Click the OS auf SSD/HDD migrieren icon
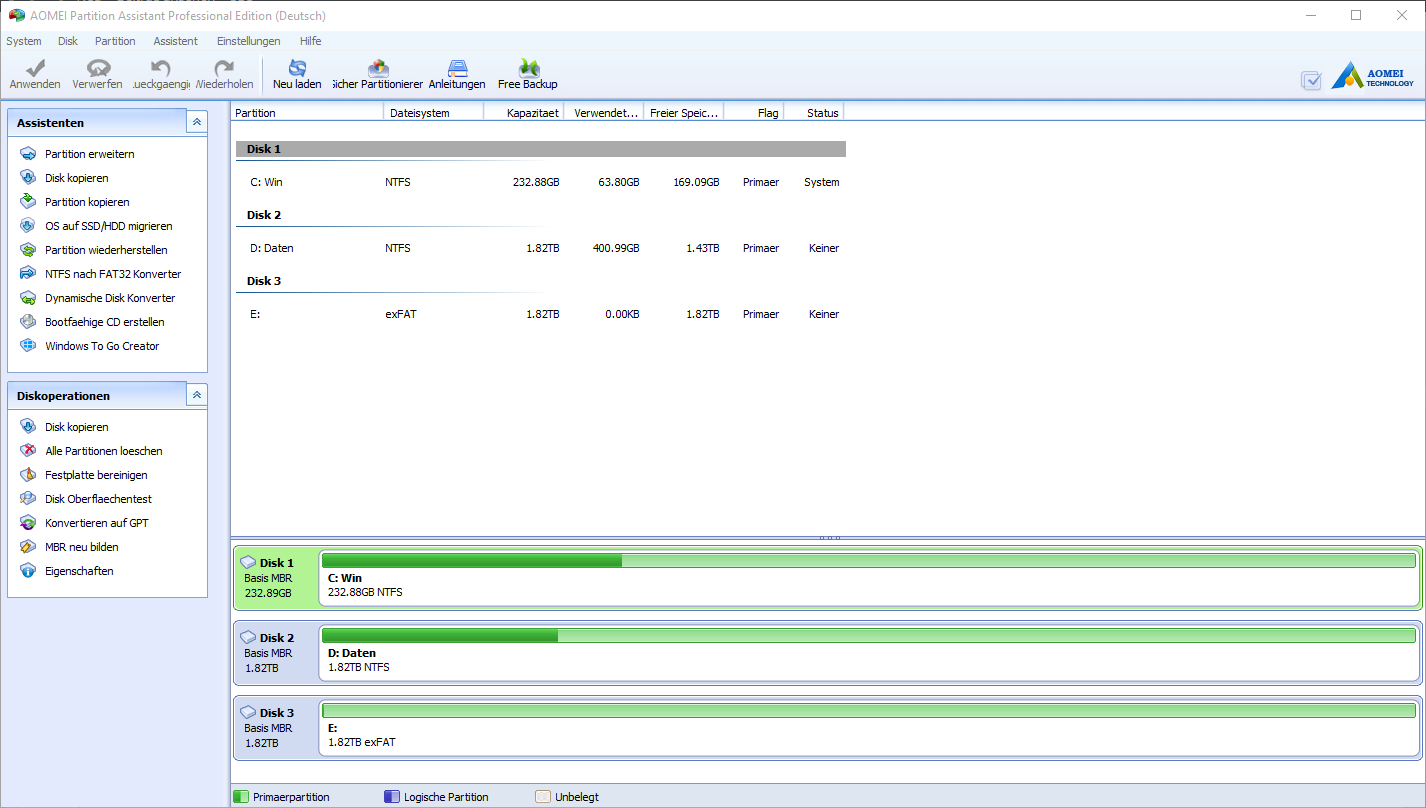 coord(28,226)
